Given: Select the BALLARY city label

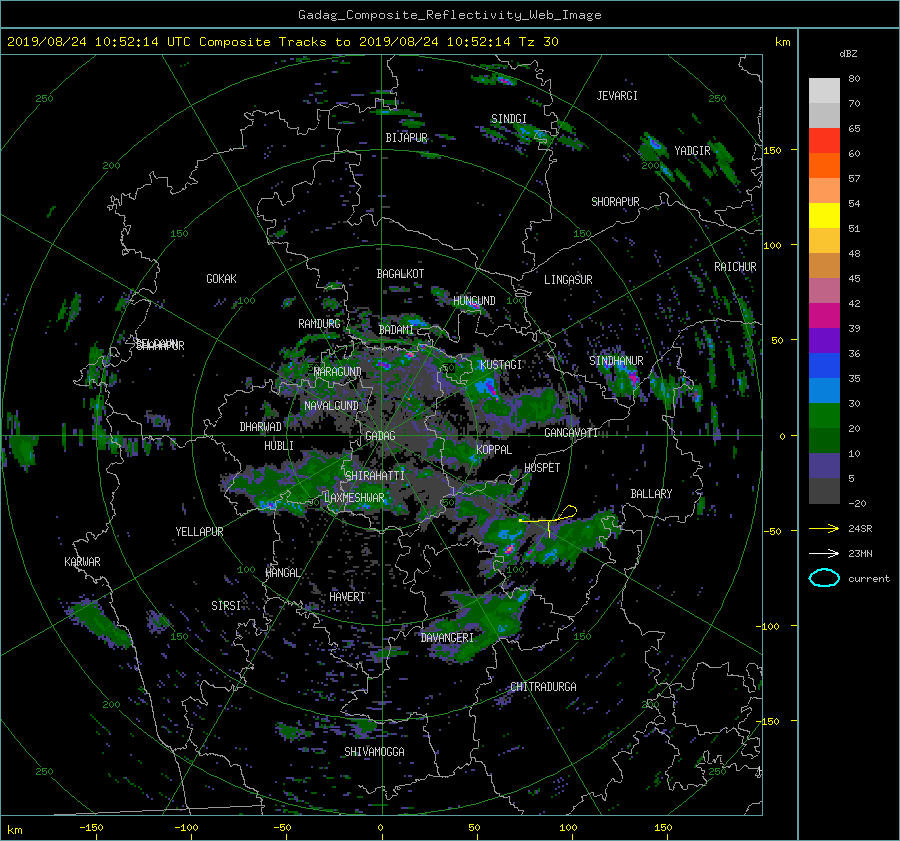Looking at the screenshot, I should pyautogui.click(x=651, y=494).
